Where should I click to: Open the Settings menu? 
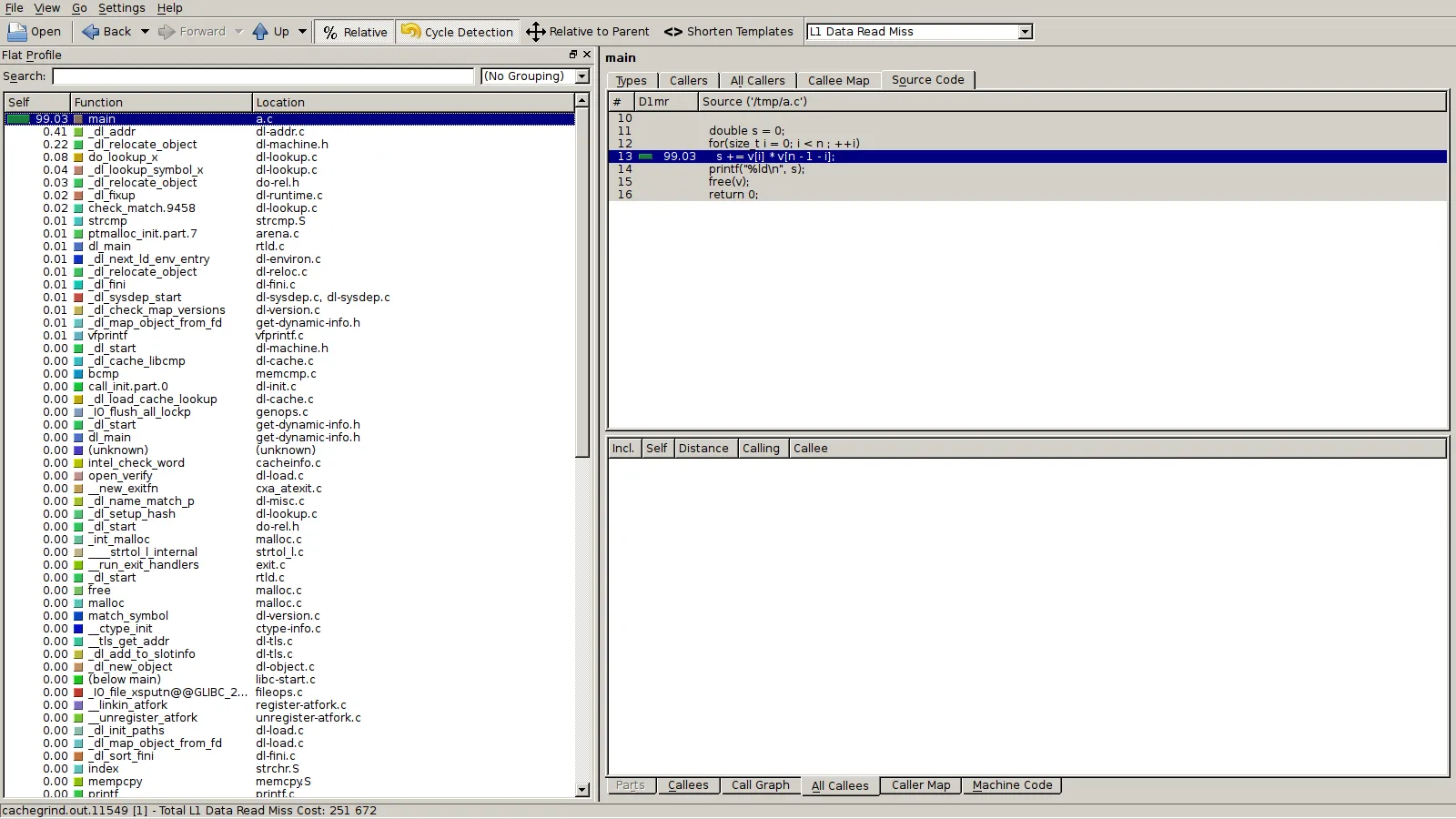122,8
